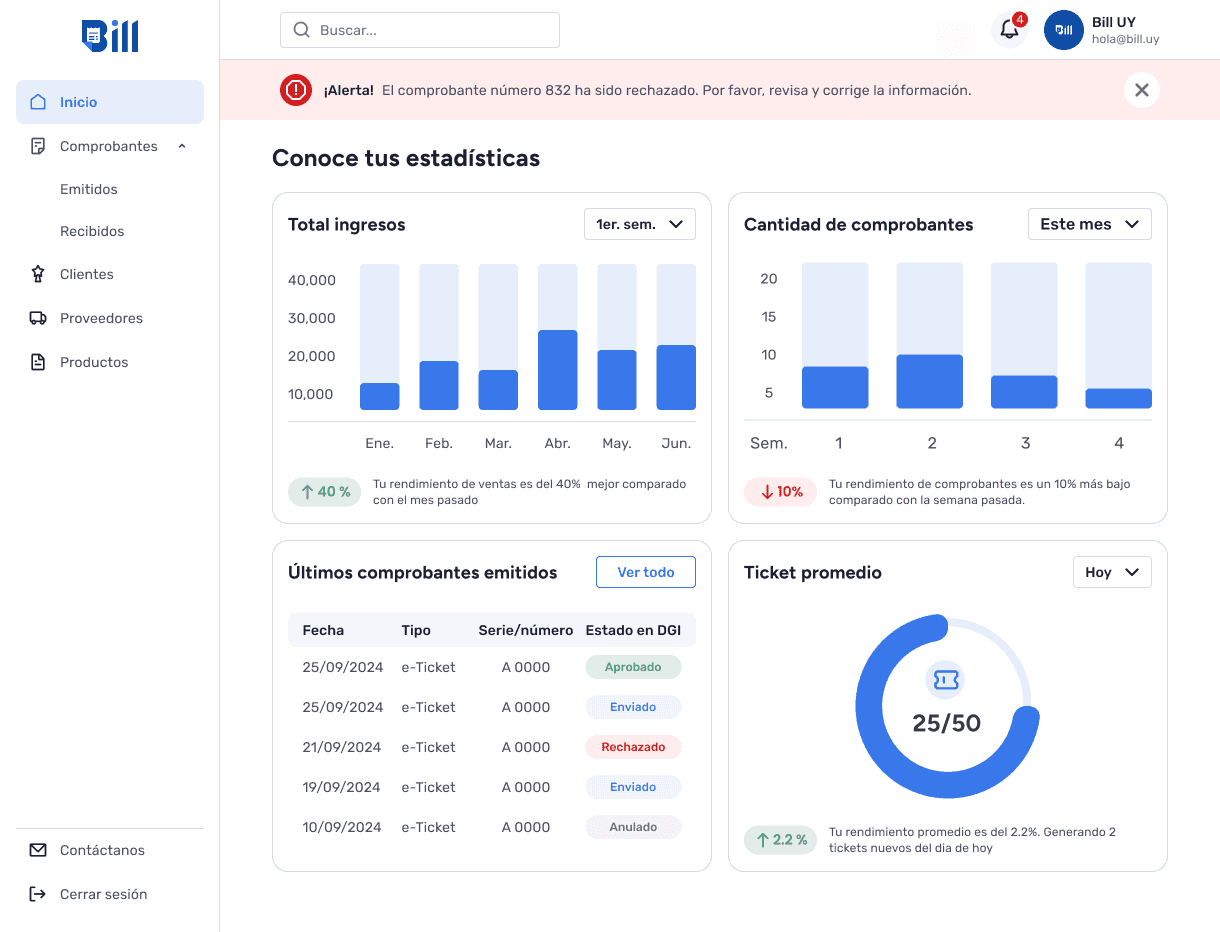Collapse the Comprobantes submenu chevron

(182, 146)
